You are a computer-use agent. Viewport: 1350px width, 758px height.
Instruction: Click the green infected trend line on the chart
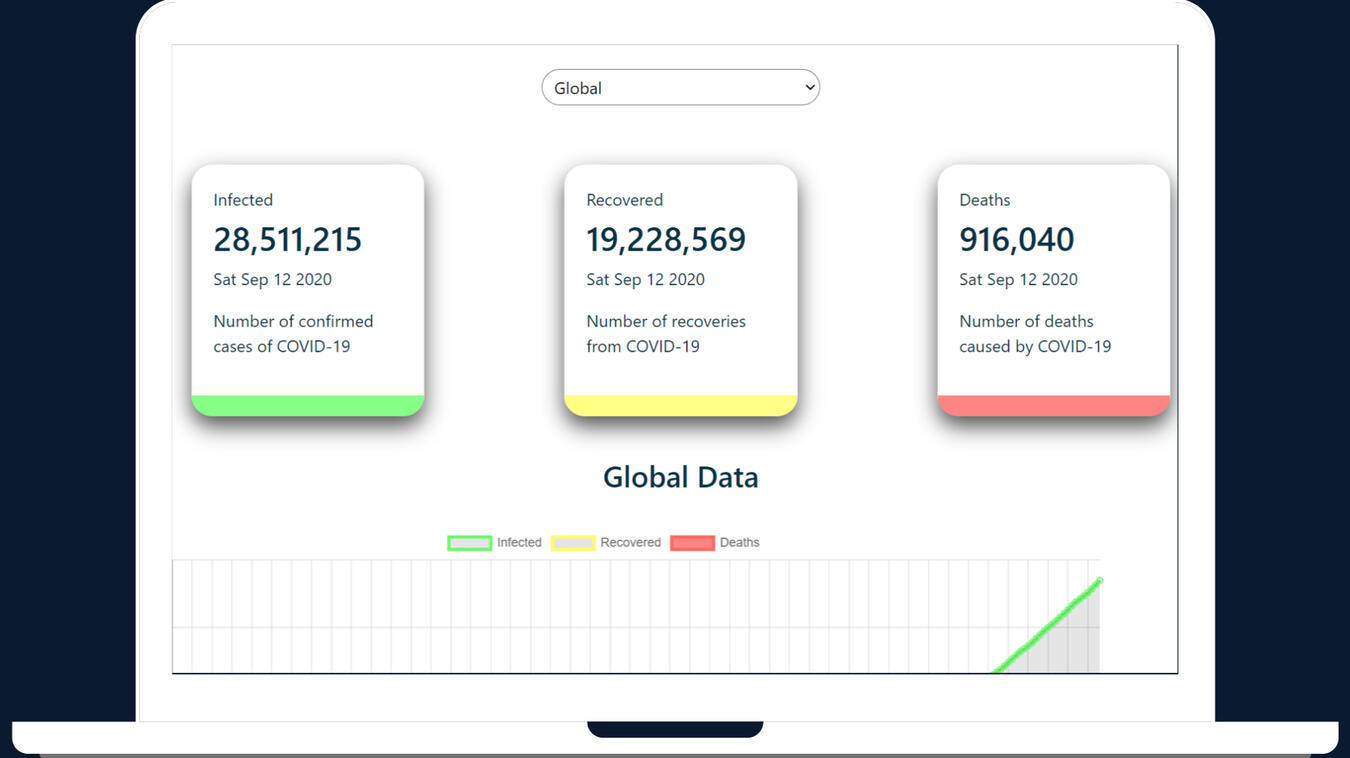point(1050,630)
